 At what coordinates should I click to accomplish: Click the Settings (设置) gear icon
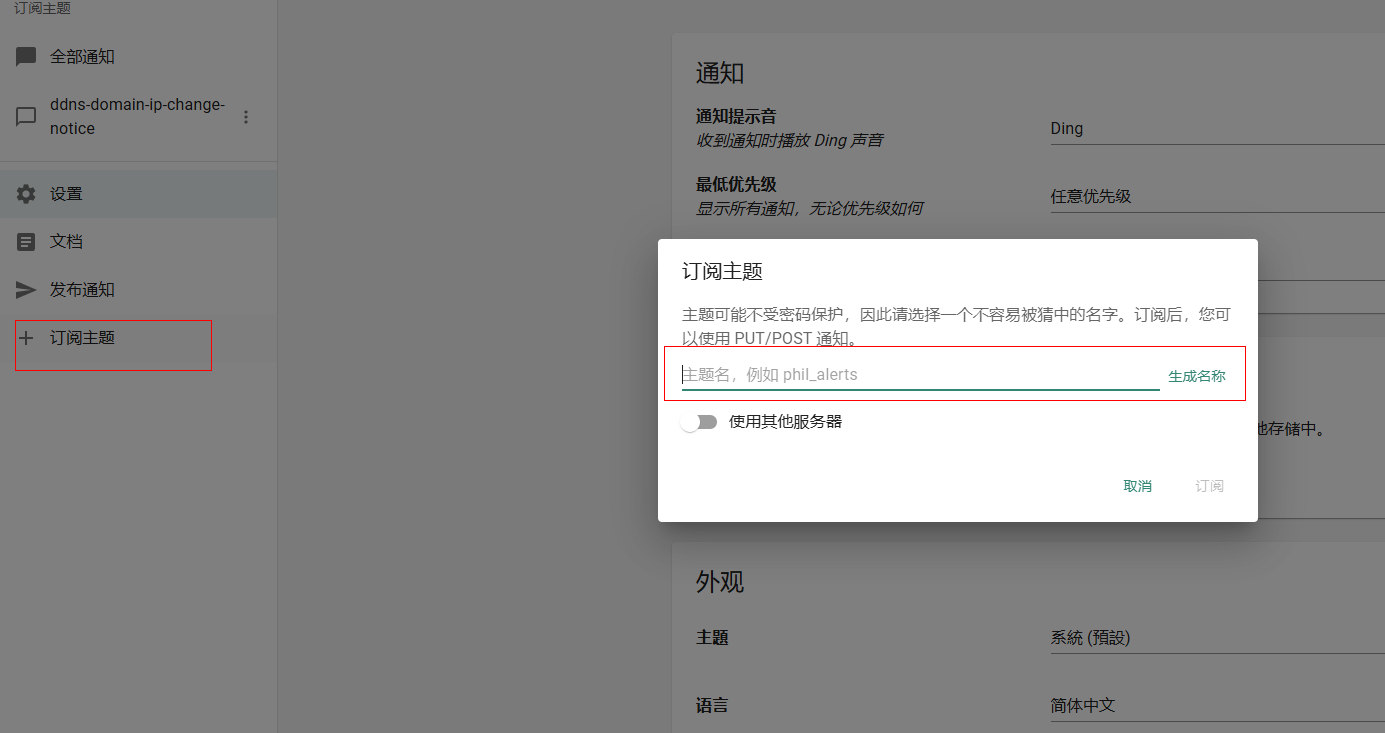tap(26, 194)
